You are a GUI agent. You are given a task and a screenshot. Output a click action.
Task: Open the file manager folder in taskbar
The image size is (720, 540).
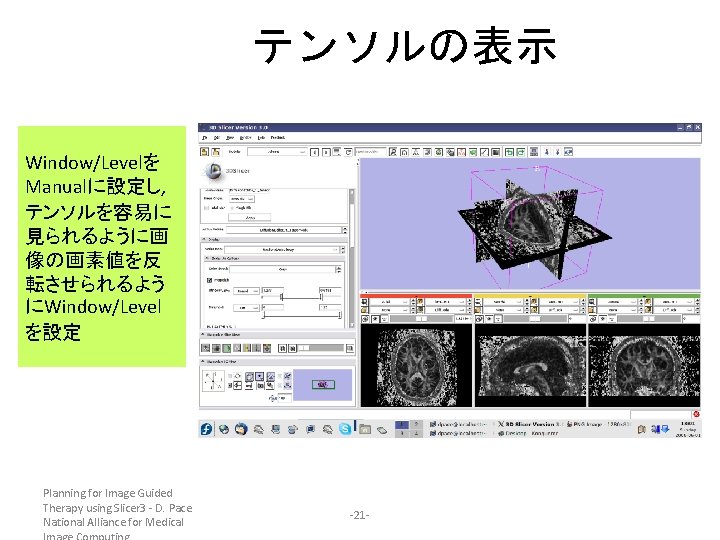click(x=365, y=429)
